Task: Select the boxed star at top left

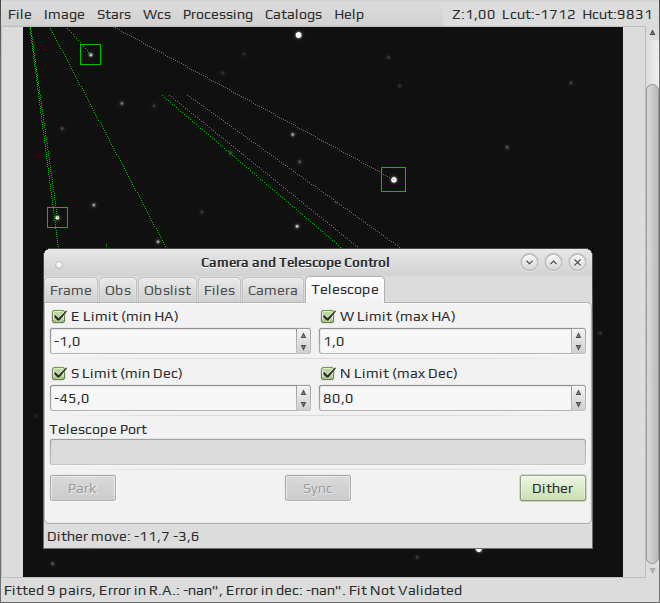Action: tap(90, 55)
